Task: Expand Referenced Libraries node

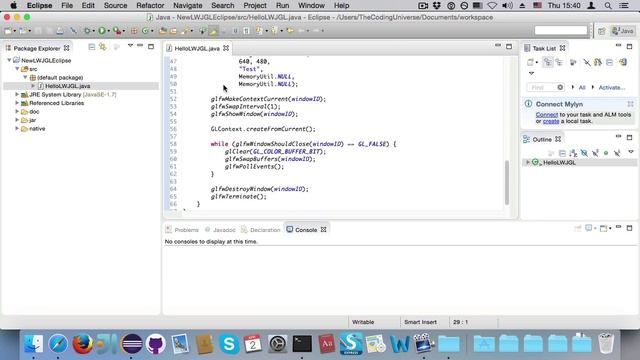Action: click(17, 103)
